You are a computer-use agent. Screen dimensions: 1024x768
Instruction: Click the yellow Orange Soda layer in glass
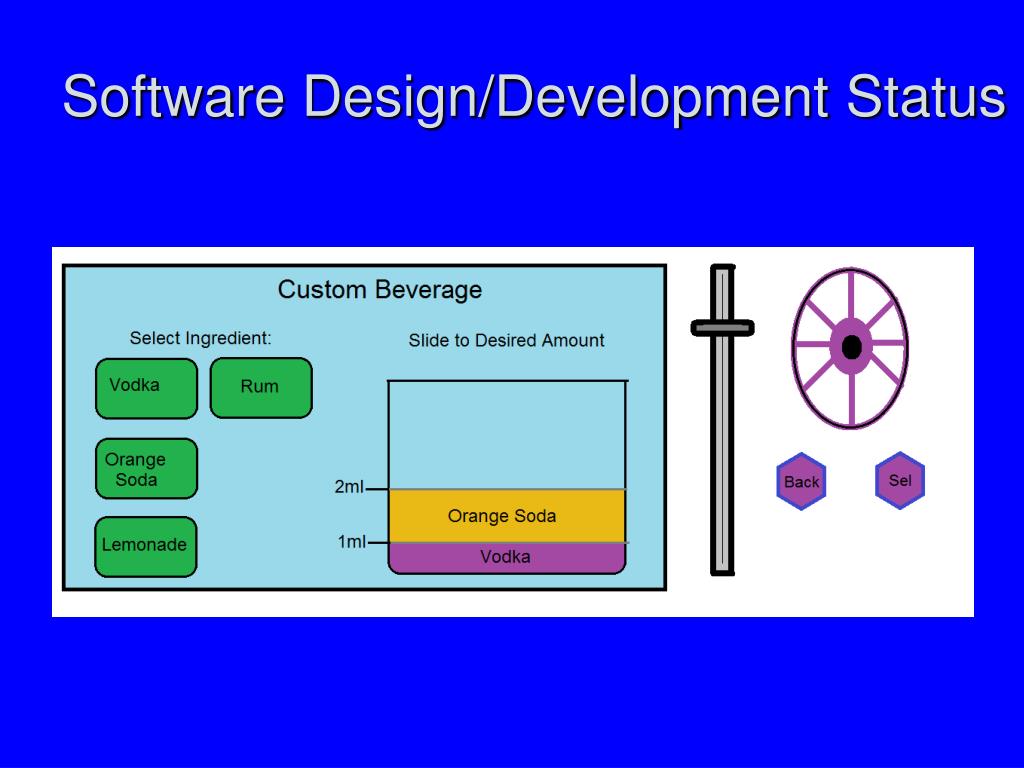(x=507, y=516)
